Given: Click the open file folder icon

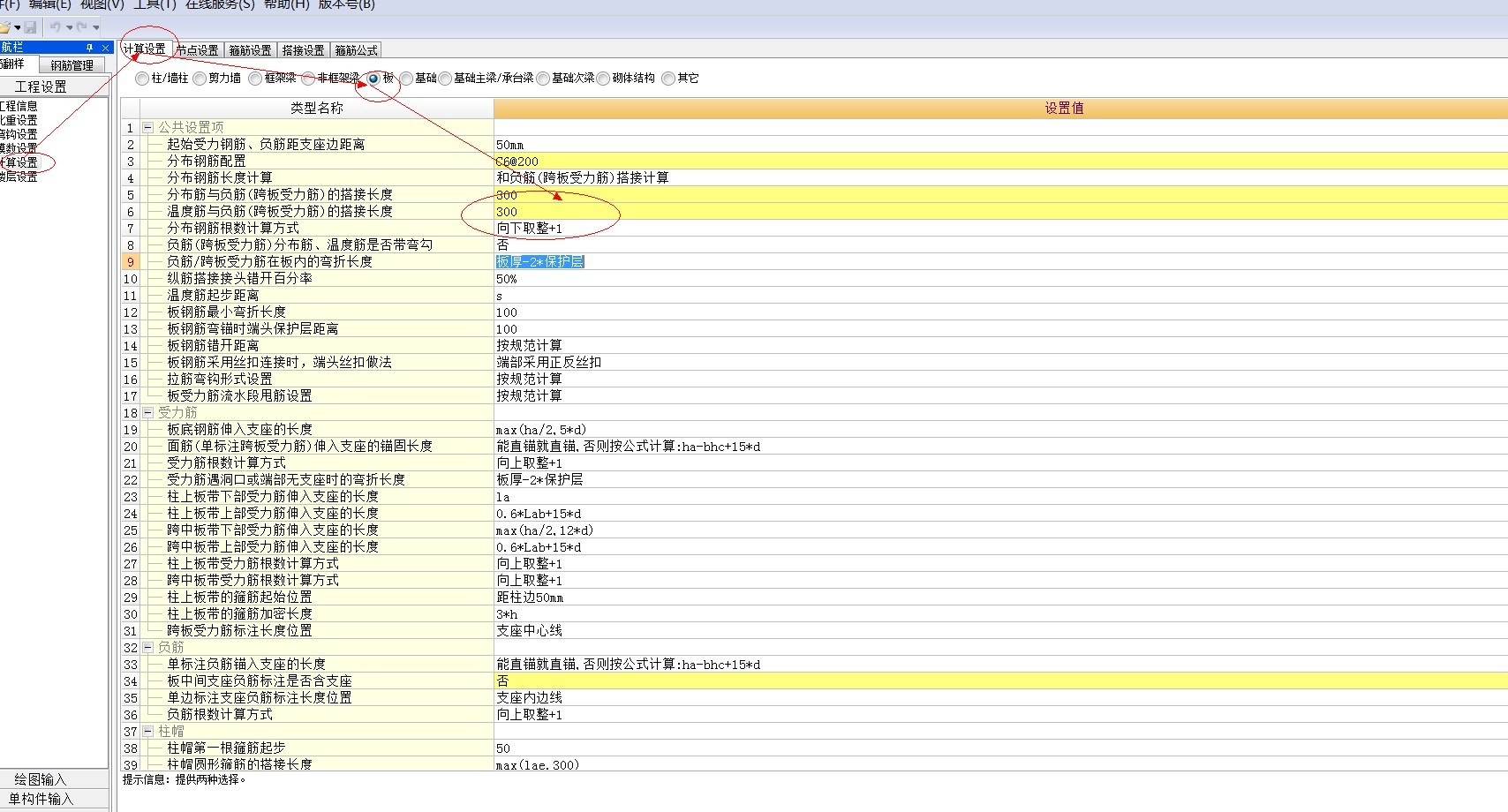Looking at the screenshot, I should pos(4,27).
